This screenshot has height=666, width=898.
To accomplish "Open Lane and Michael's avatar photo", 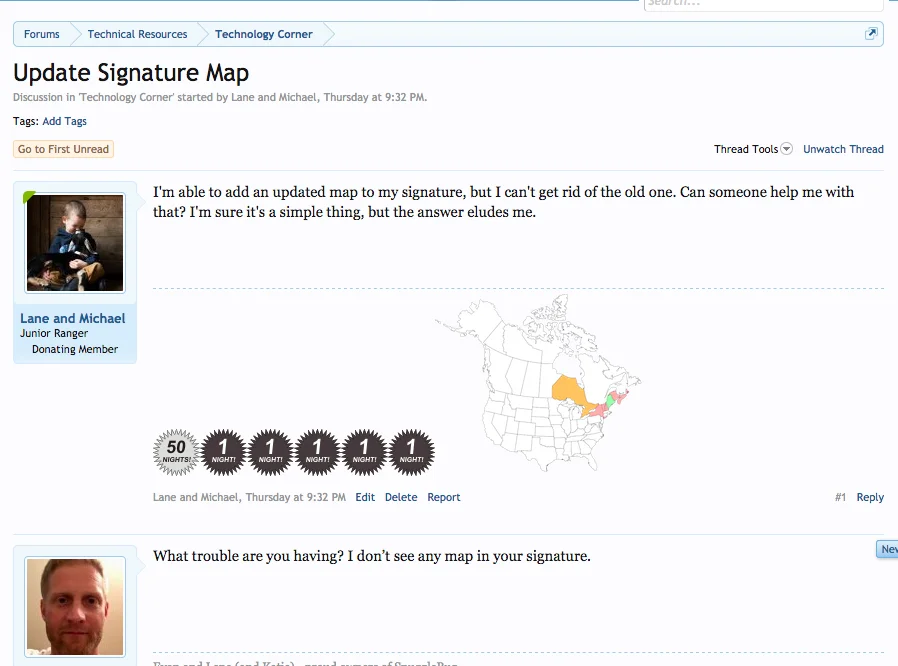I will point(75,244).
